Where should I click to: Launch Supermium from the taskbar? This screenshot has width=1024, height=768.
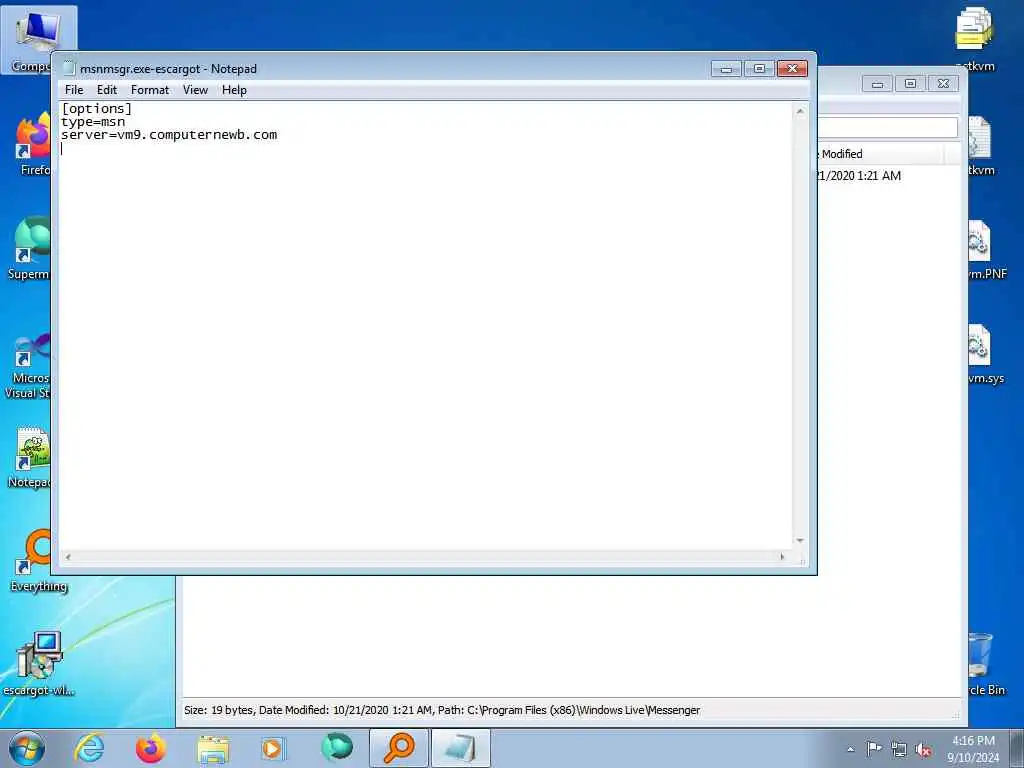tap(336, 748)
